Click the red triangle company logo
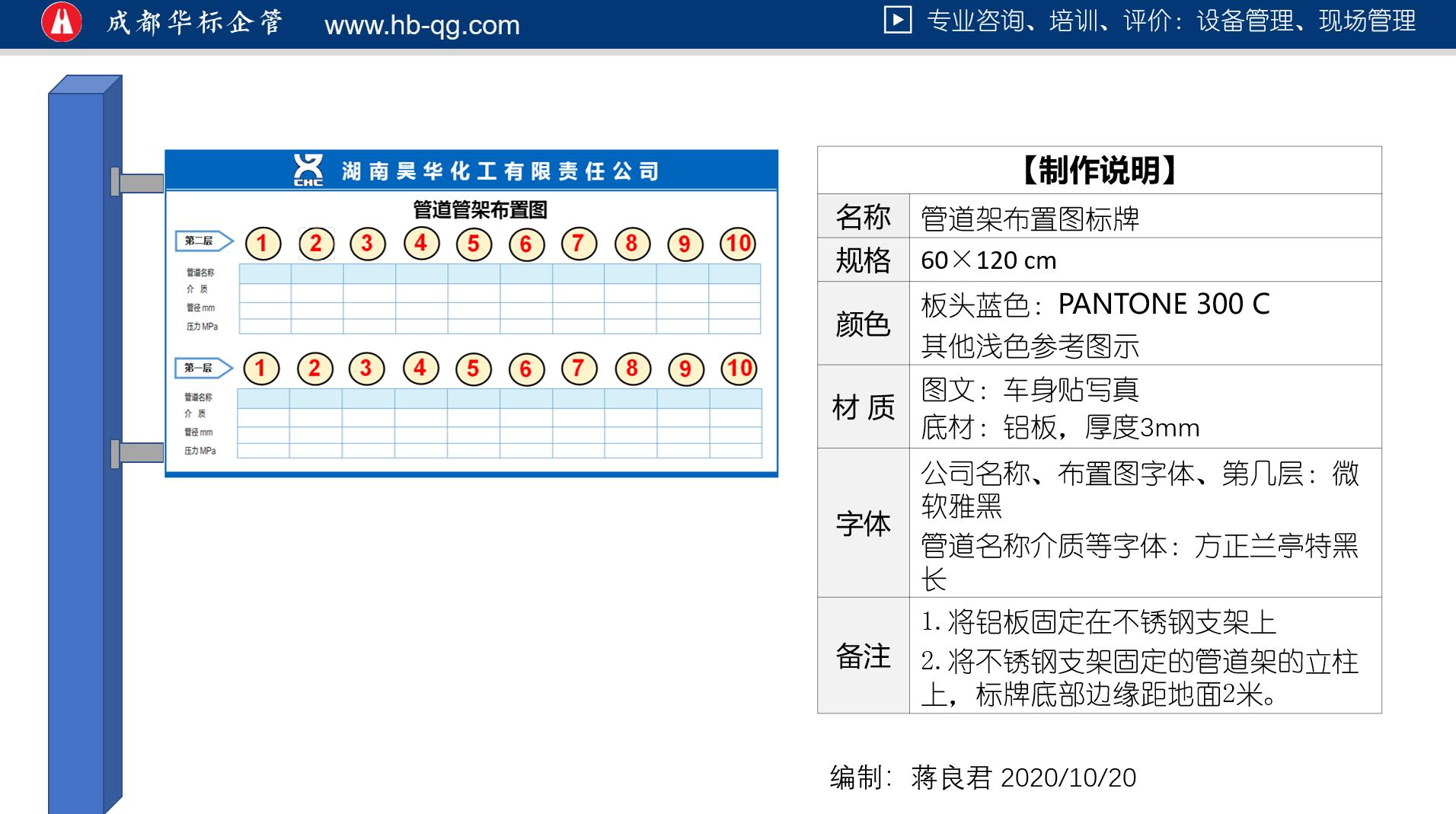 [62, 22]
